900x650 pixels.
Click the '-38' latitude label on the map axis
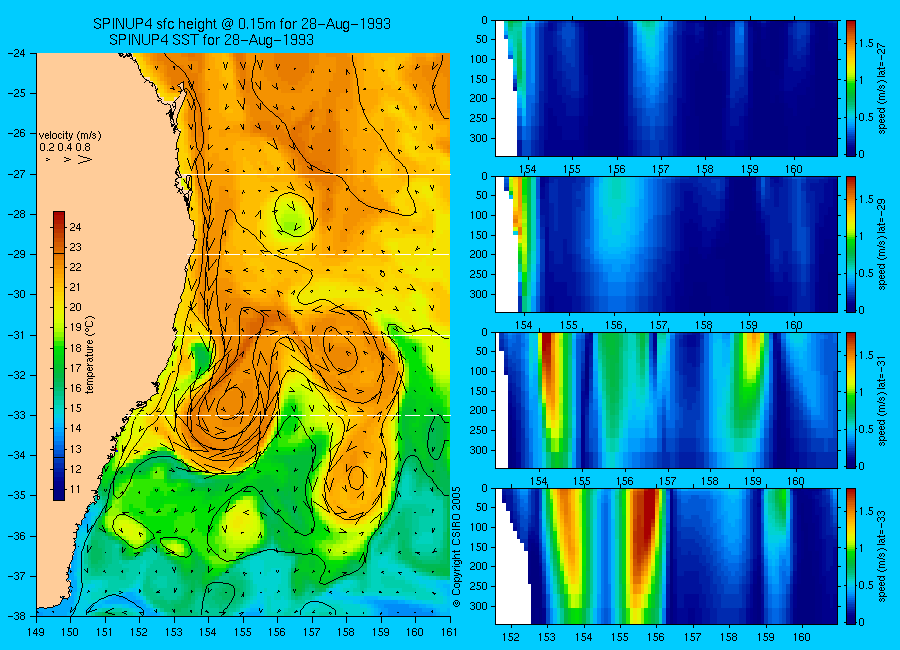pos(18,616)
